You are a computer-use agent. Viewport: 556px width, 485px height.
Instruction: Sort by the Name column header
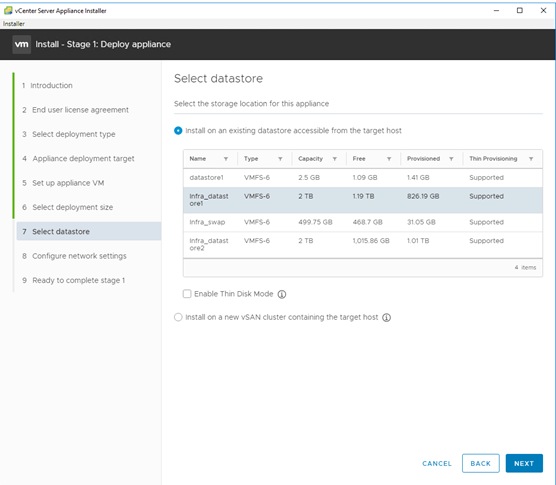coord(198,159)
